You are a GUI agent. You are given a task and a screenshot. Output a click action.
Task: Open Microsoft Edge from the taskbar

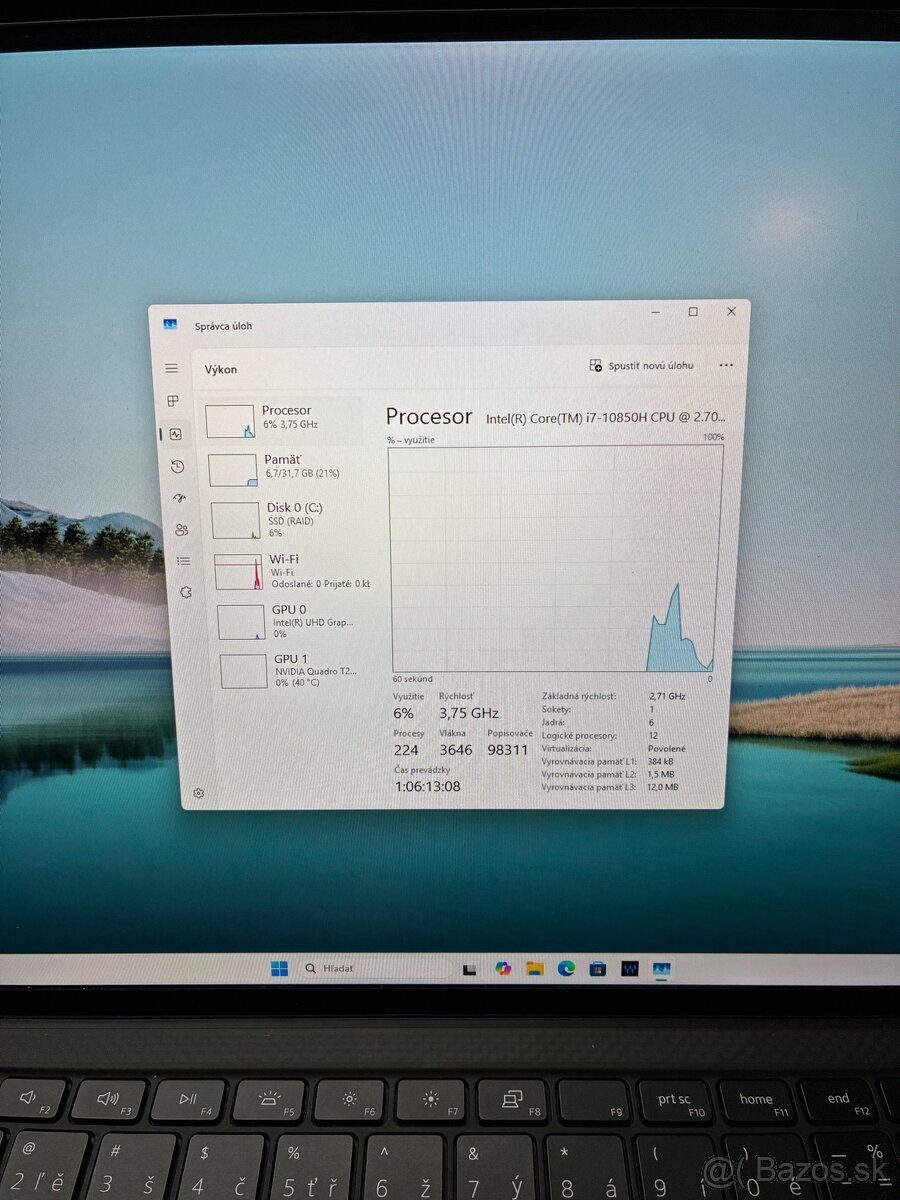click(565, 969)
